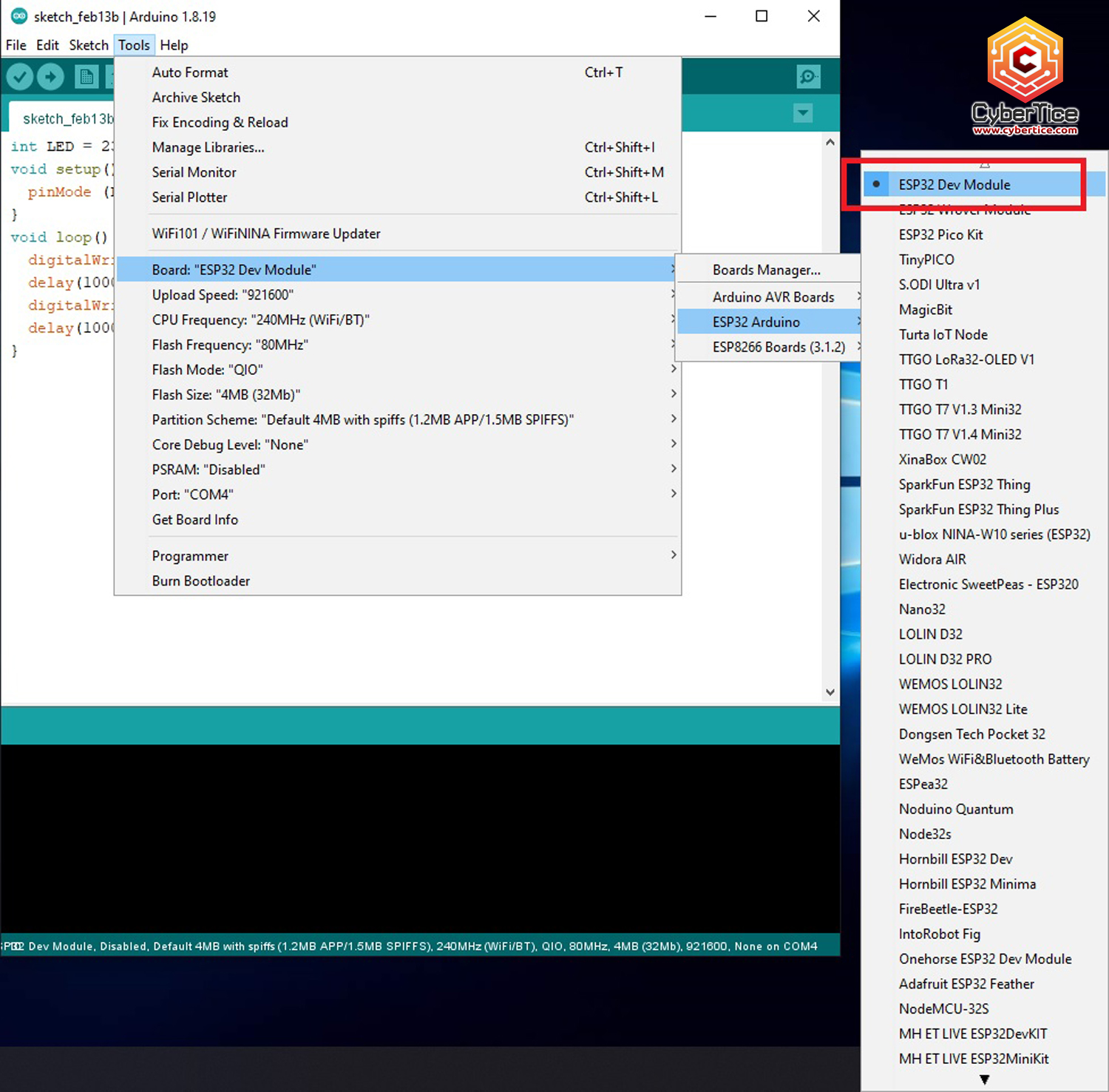The width and height of the screenshot is (1109, 1092).
Task: Select ESP32 Pico Kit from board list
Action: point(940,235)
